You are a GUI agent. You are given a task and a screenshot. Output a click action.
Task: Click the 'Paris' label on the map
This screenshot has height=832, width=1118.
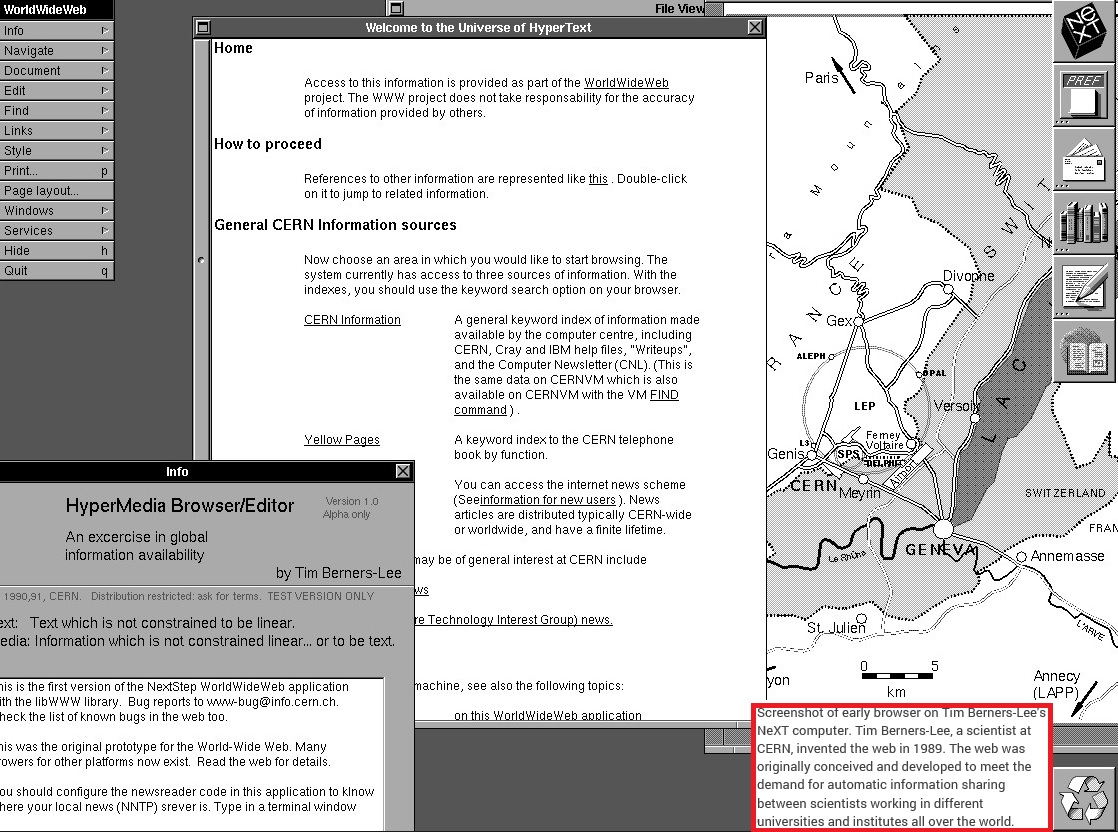[x=821, y=78]
